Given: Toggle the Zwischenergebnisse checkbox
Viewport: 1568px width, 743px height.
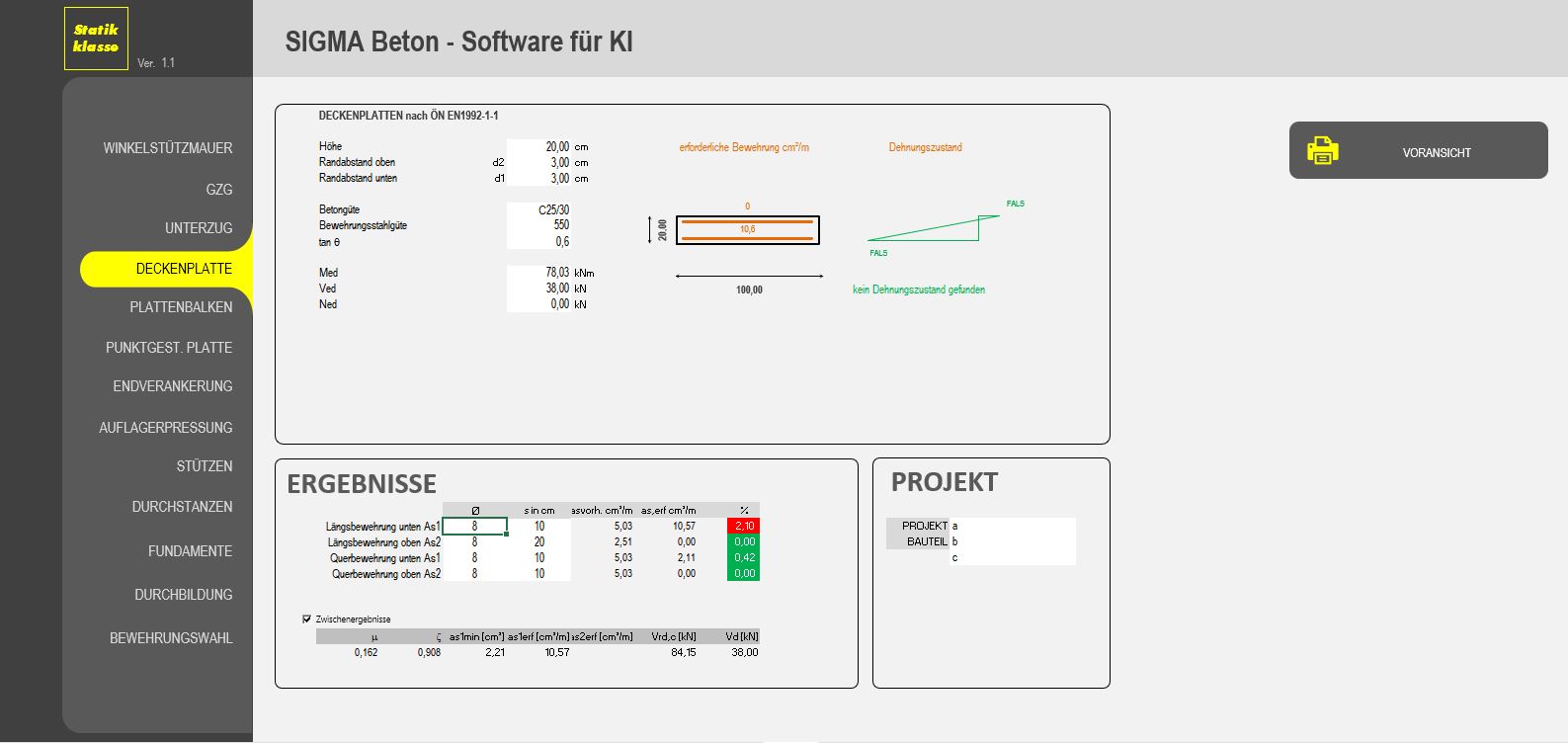Looking at the screenshot, I should click(306, 619).
